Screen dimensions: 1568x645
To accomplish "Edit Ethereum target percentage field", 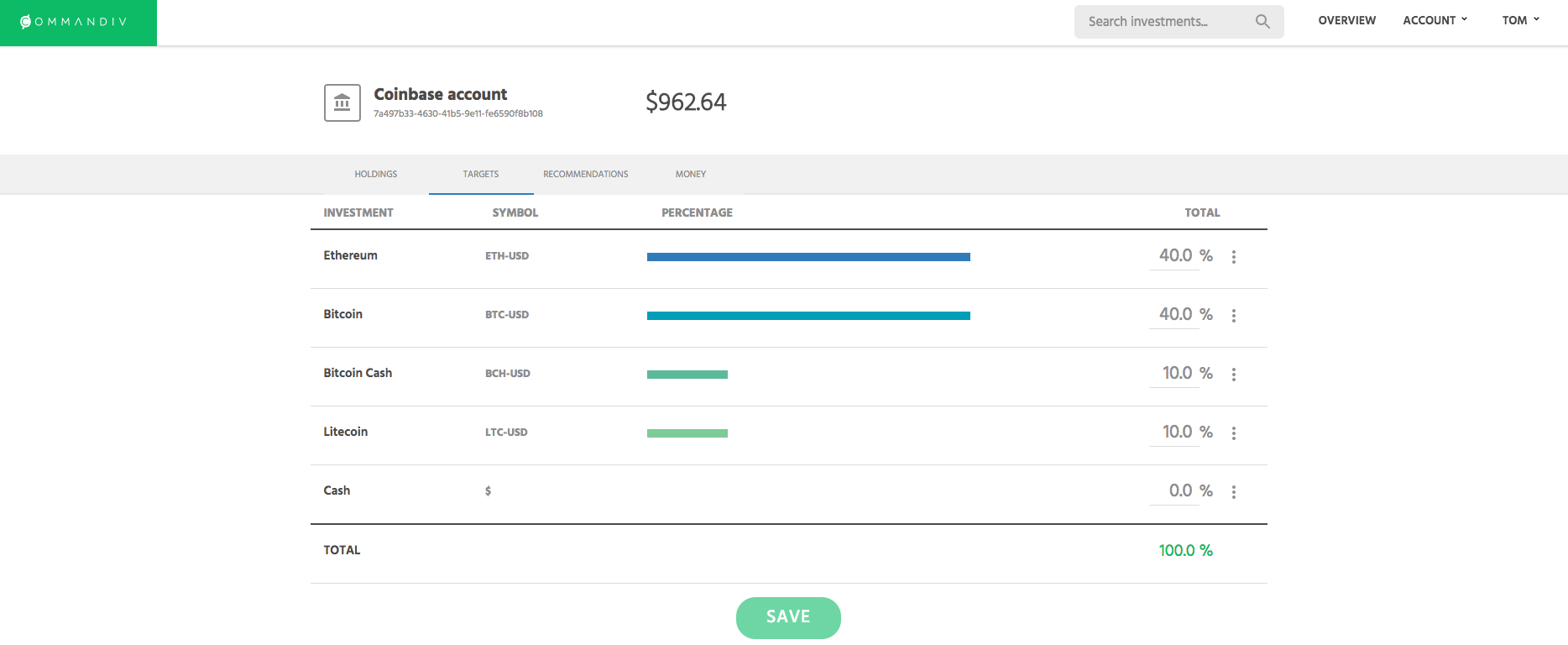I will (x=1174, y=256).
